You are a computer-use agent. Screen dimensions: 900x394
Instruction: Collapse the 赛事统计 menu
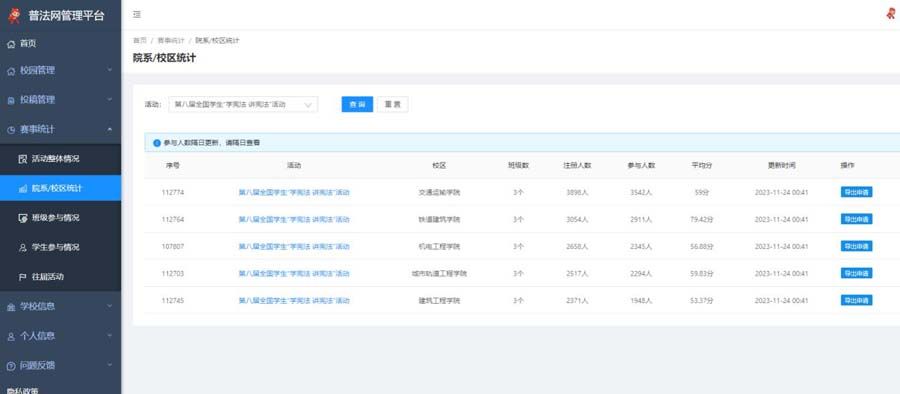[60, 129]
